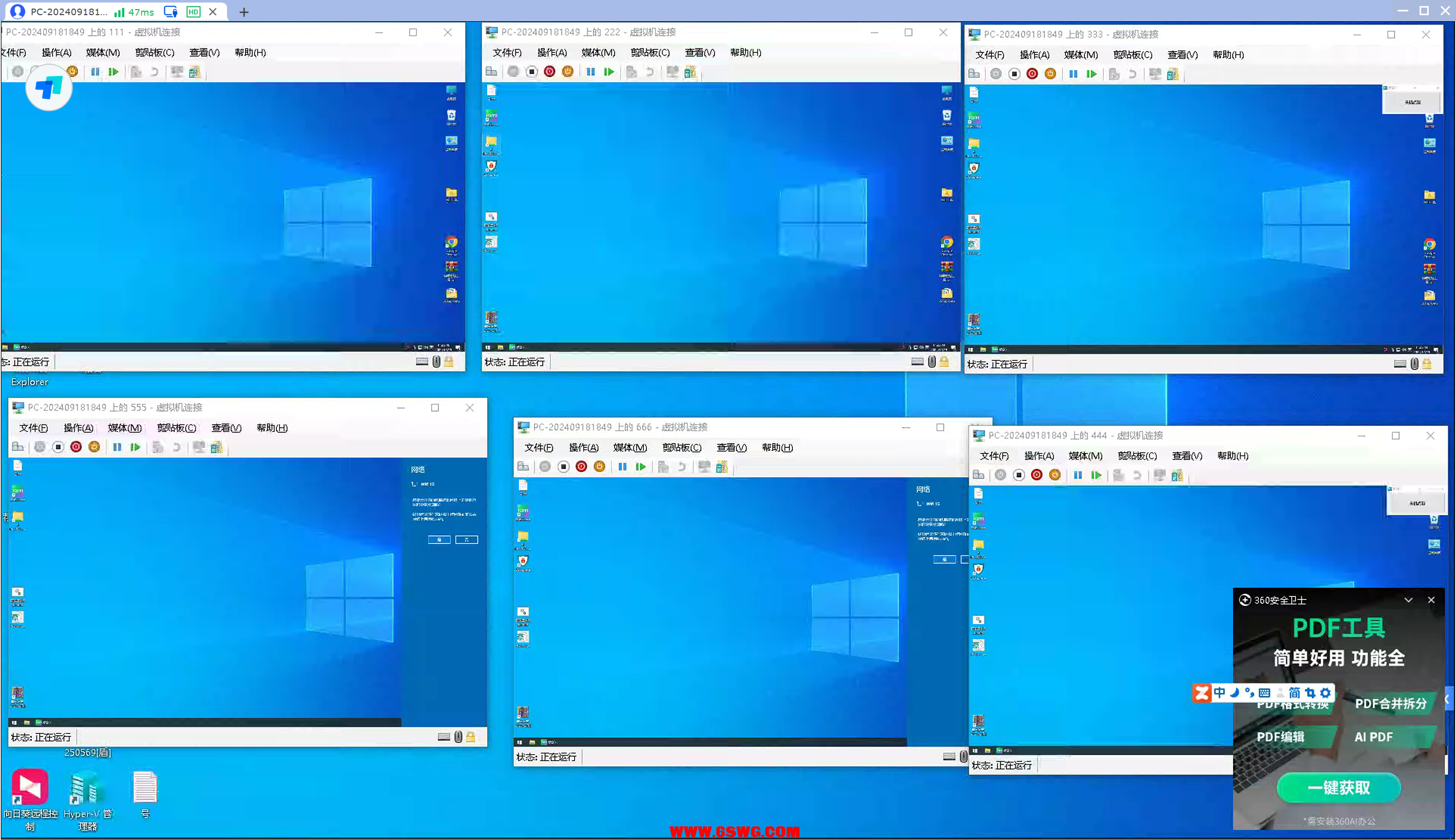Toggle punctuation mode in IME toolbar

[x=1249, y=692]
